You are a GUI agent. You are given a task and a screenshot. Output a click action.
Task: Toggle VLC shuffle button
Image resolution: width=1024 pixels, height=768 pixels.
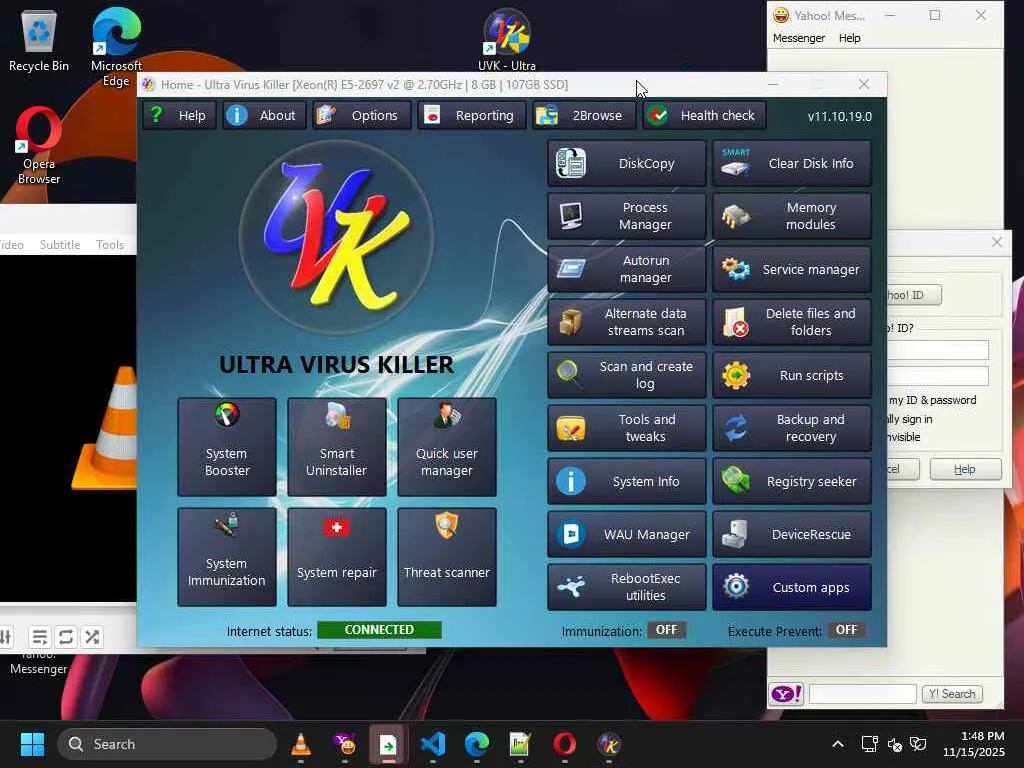[x=92, y=637]
